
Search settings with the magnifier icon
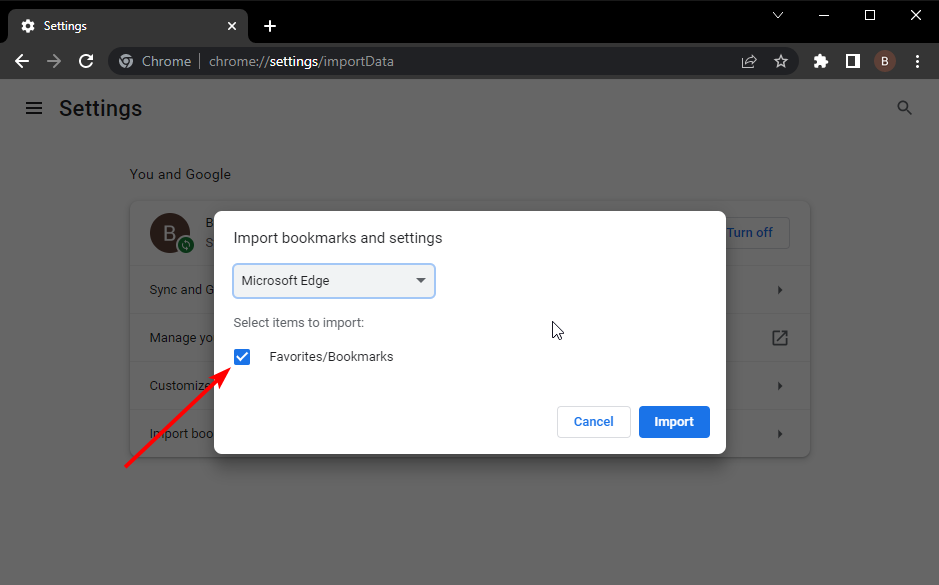click(904, 108)
